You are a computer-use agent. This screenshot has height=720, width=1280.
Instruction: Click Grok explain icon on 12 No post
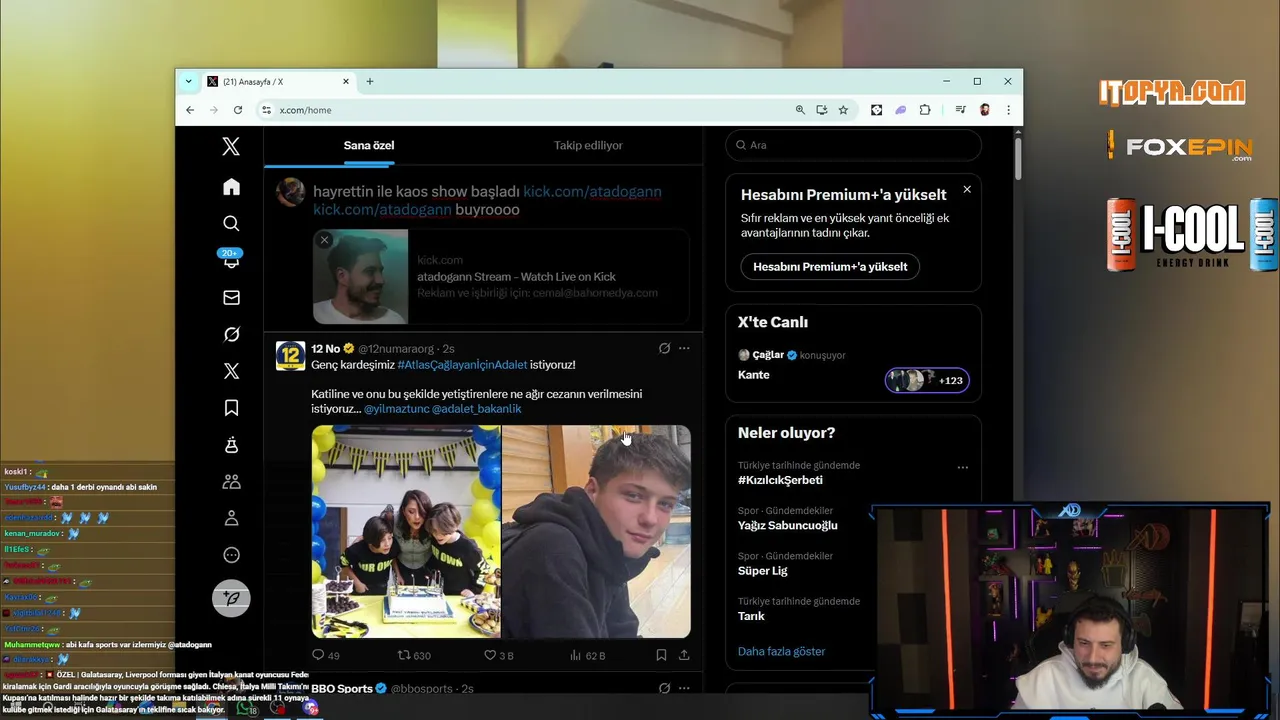664,348
